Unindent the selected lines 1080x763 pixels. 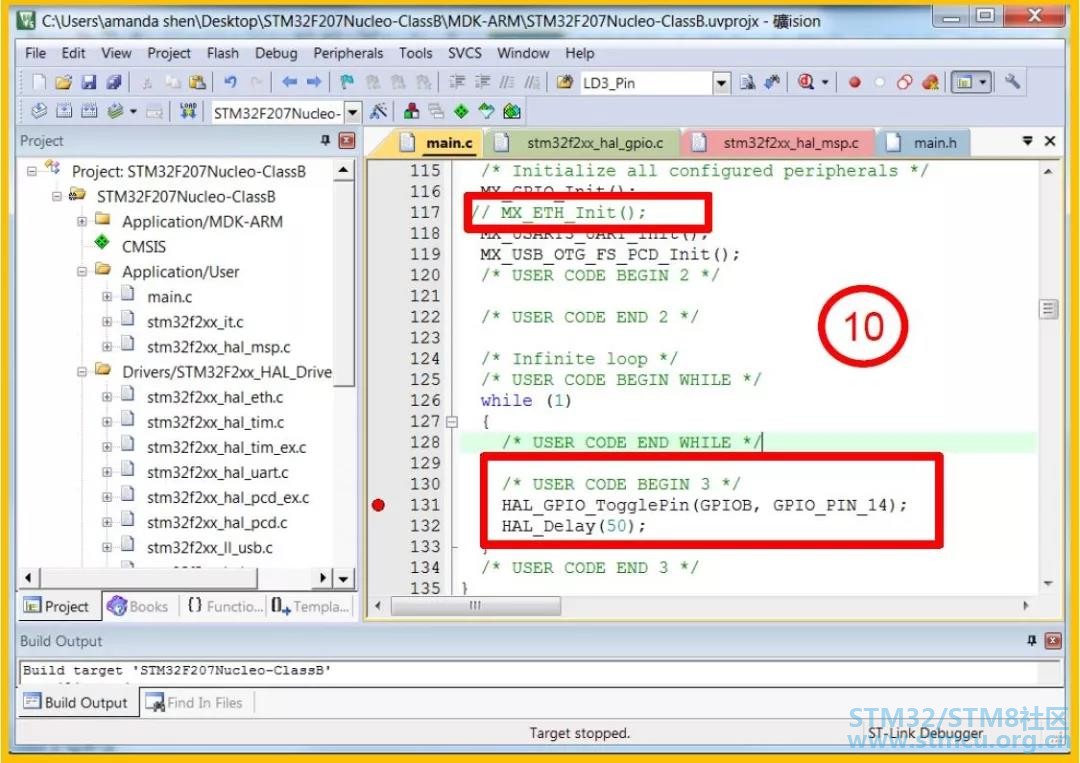(481, 83)
